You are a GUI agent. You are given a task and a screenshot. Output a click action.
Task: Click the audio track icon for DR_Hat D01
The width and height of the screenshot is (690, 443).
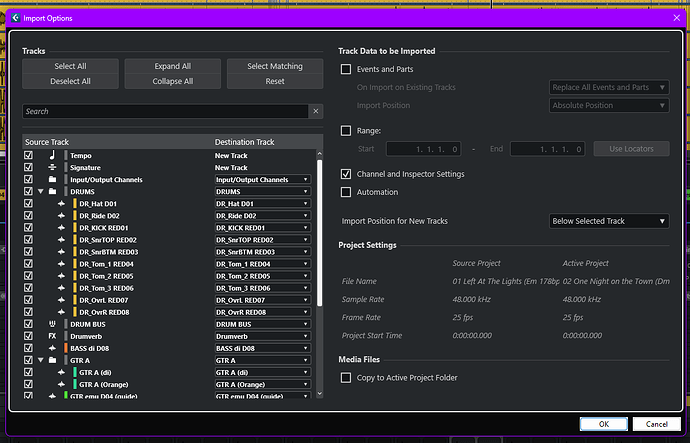click(61, 204)
